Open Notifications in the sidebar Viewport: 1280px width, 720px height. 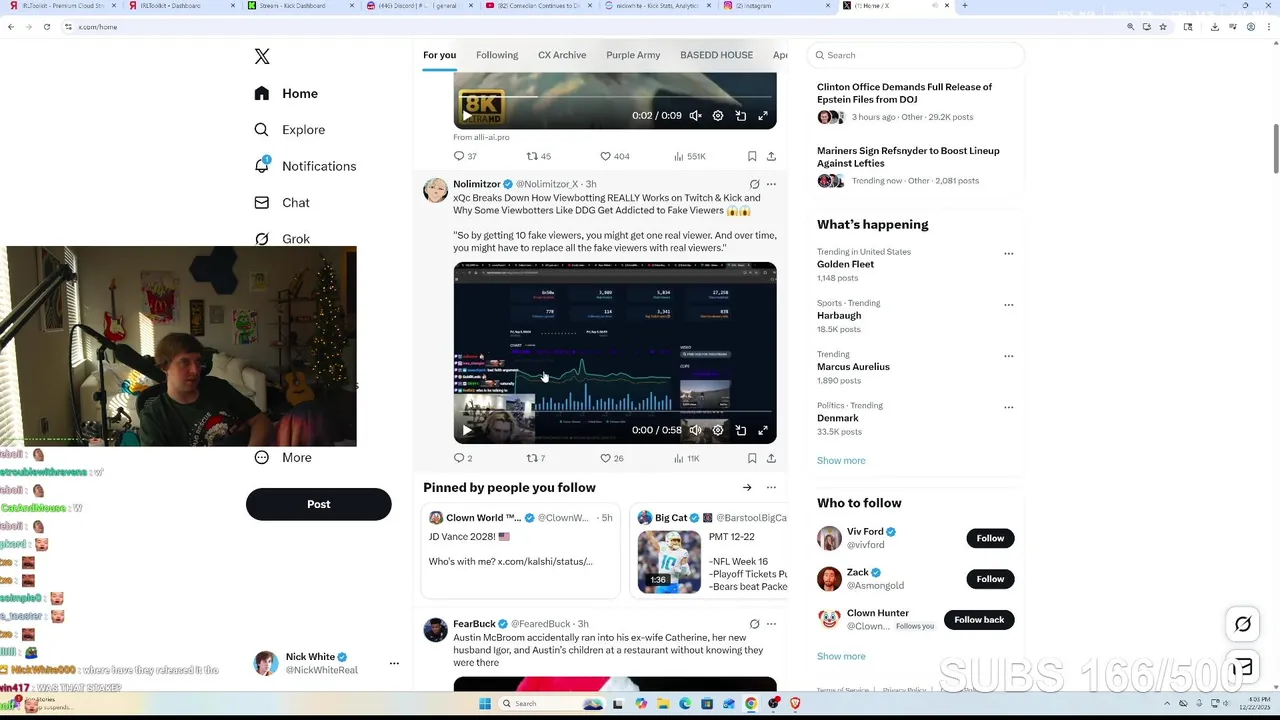tap(305, 166)
